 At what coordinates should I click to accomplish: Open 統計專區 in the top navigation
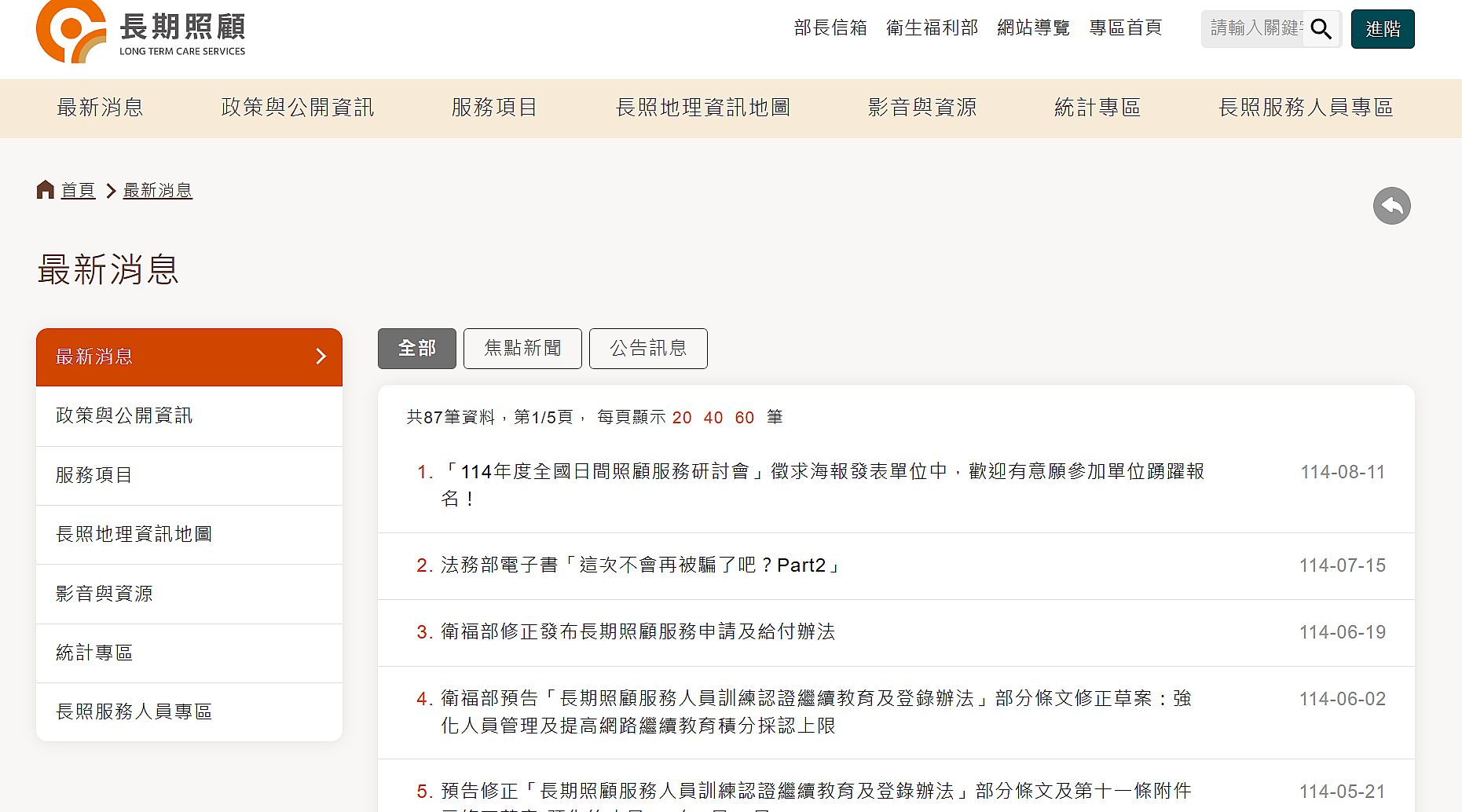point(1097,108)
